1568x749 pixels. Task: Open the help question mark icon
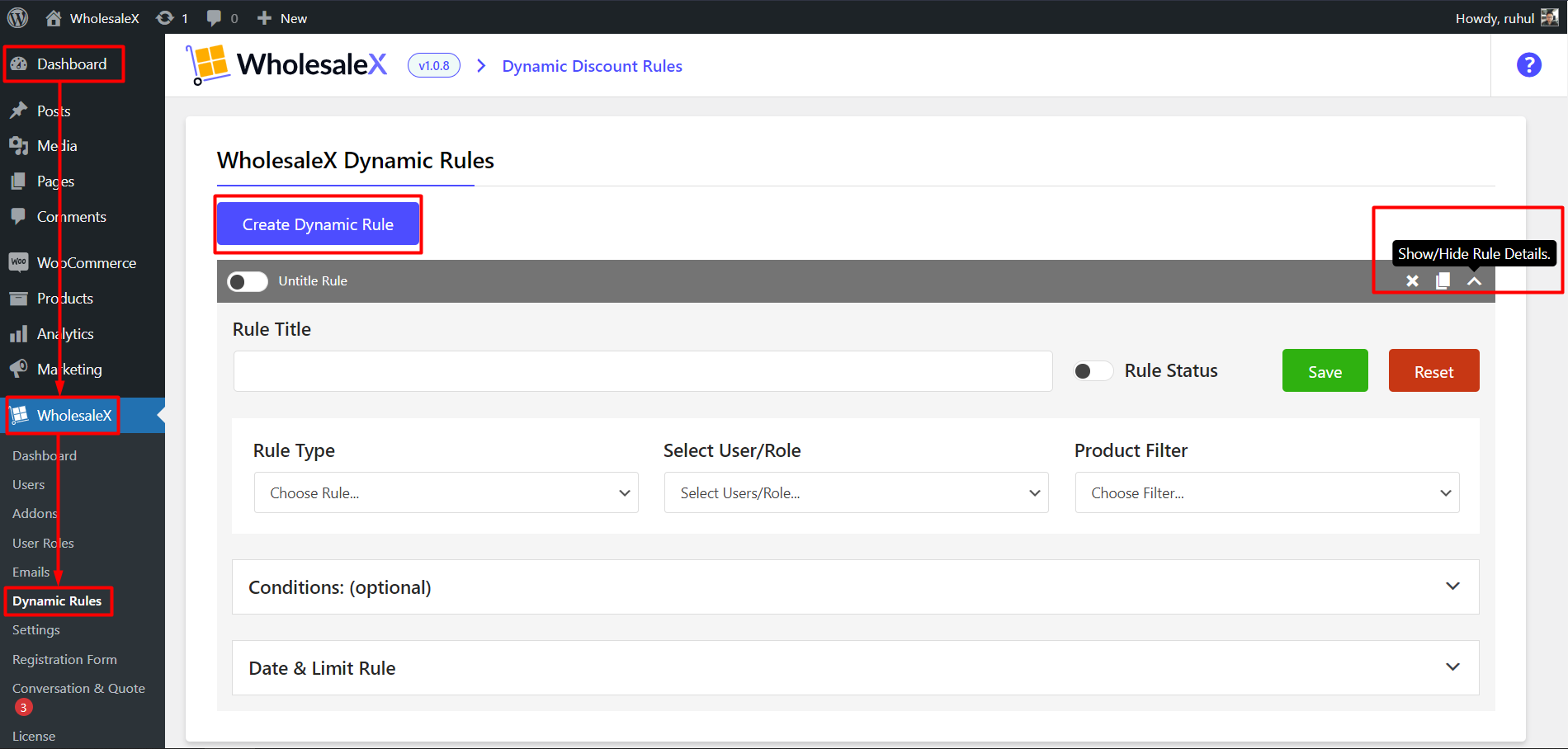coord(1528,65)
